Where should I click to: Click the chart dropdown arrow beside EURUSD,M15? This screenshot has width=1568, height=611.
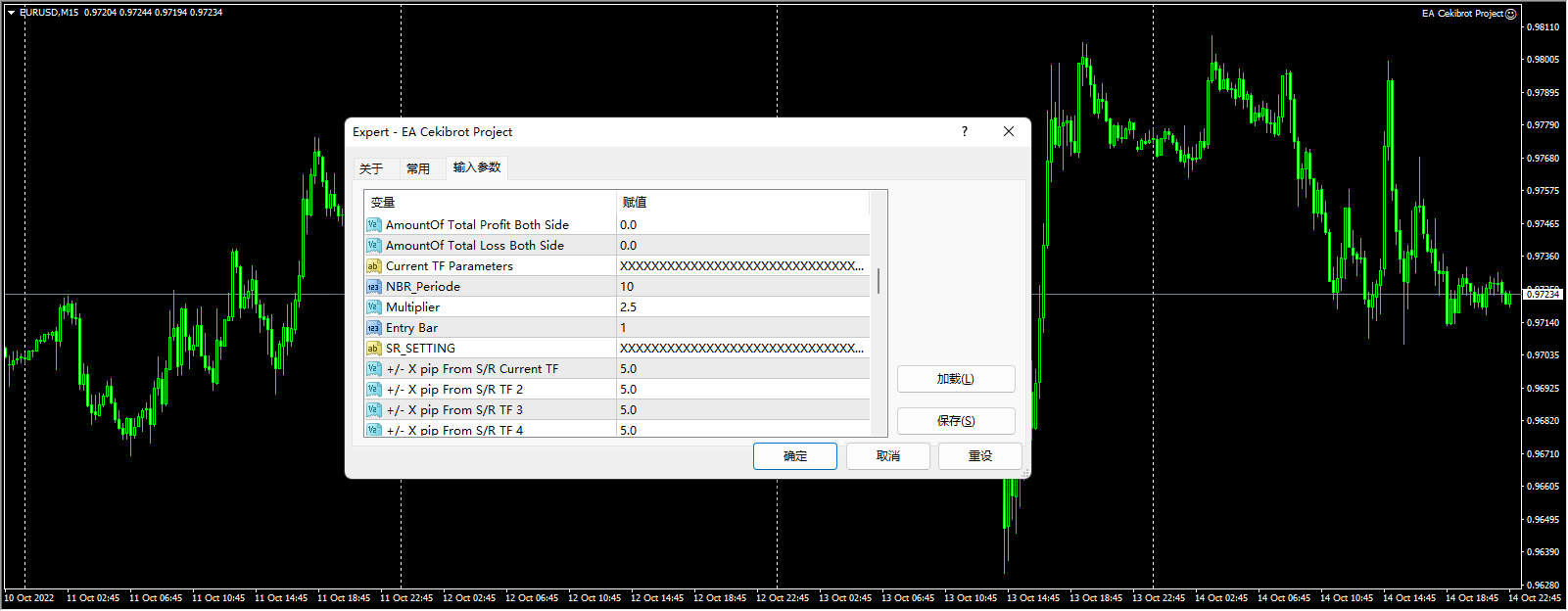(11, 13)
